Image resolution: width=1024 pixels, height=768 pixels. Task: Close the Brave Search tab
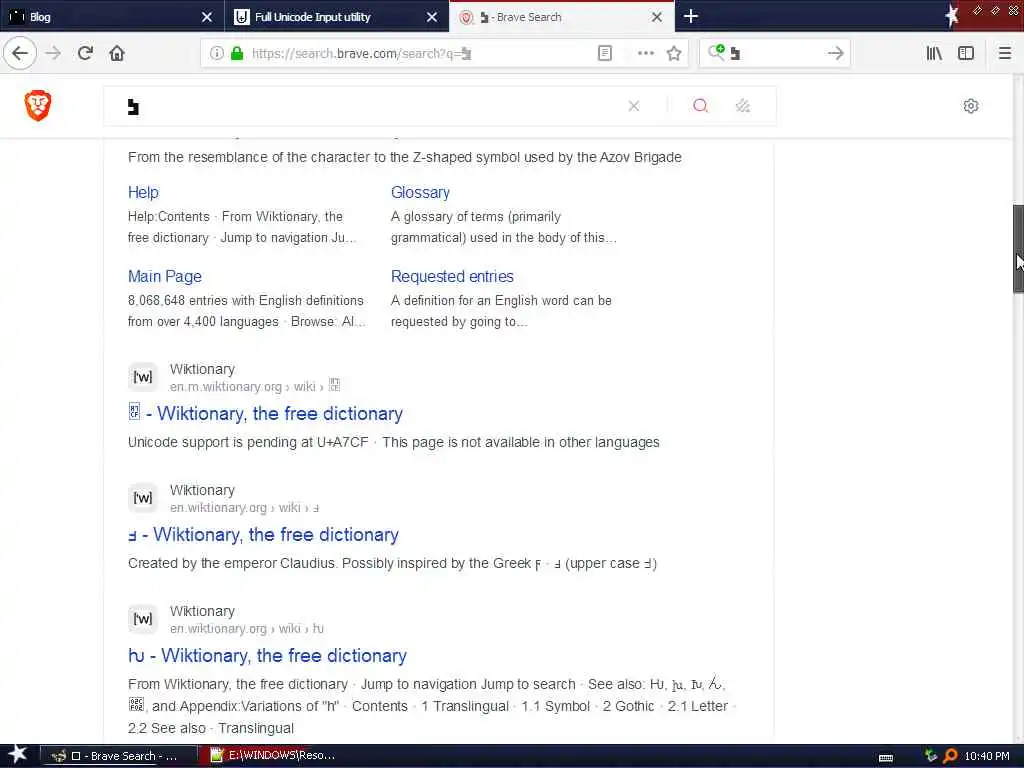[657, 17]
